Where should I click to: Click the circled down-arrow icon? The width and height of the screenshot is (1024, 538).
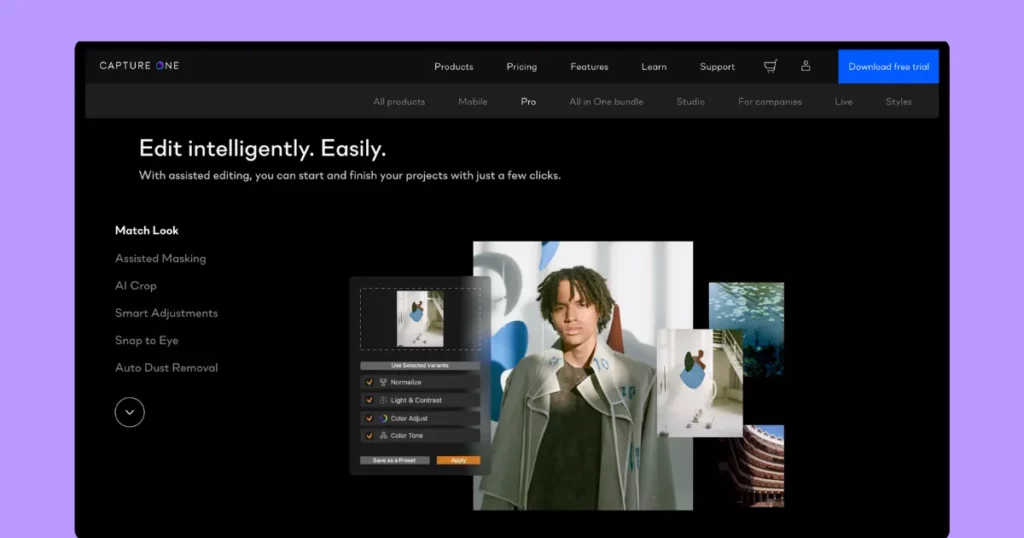pyautogui.click(x=130, y=412)
